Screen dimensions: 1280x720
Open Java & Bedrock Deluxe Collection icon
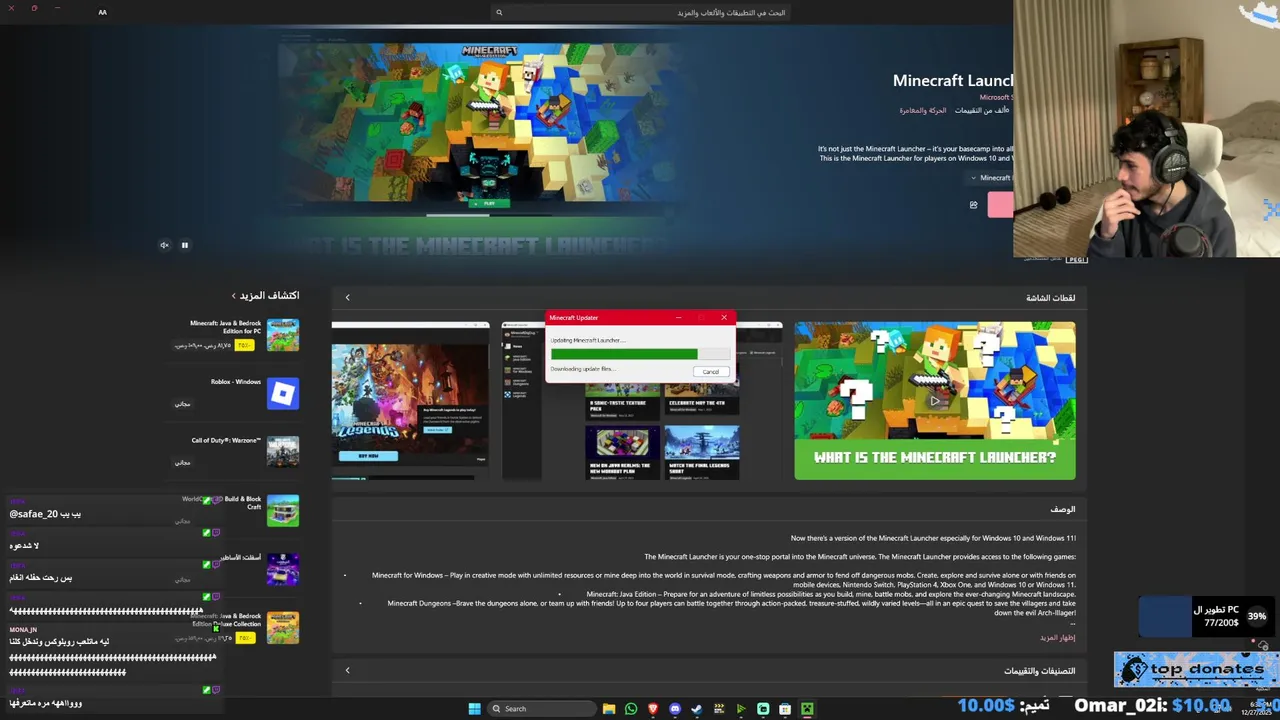[x=283, y=628]
